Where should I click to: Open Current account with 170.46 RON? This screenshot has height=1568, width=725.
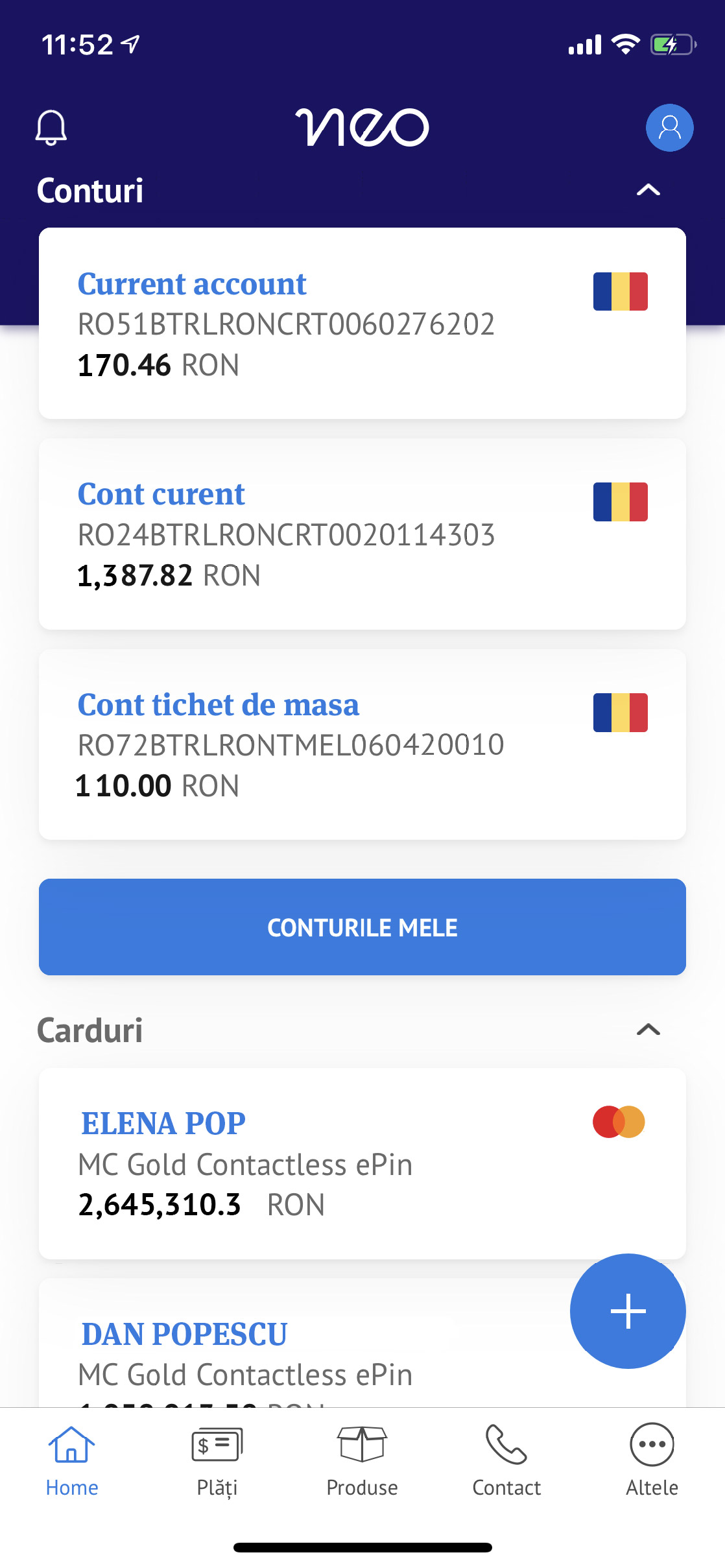click(362, 324)
